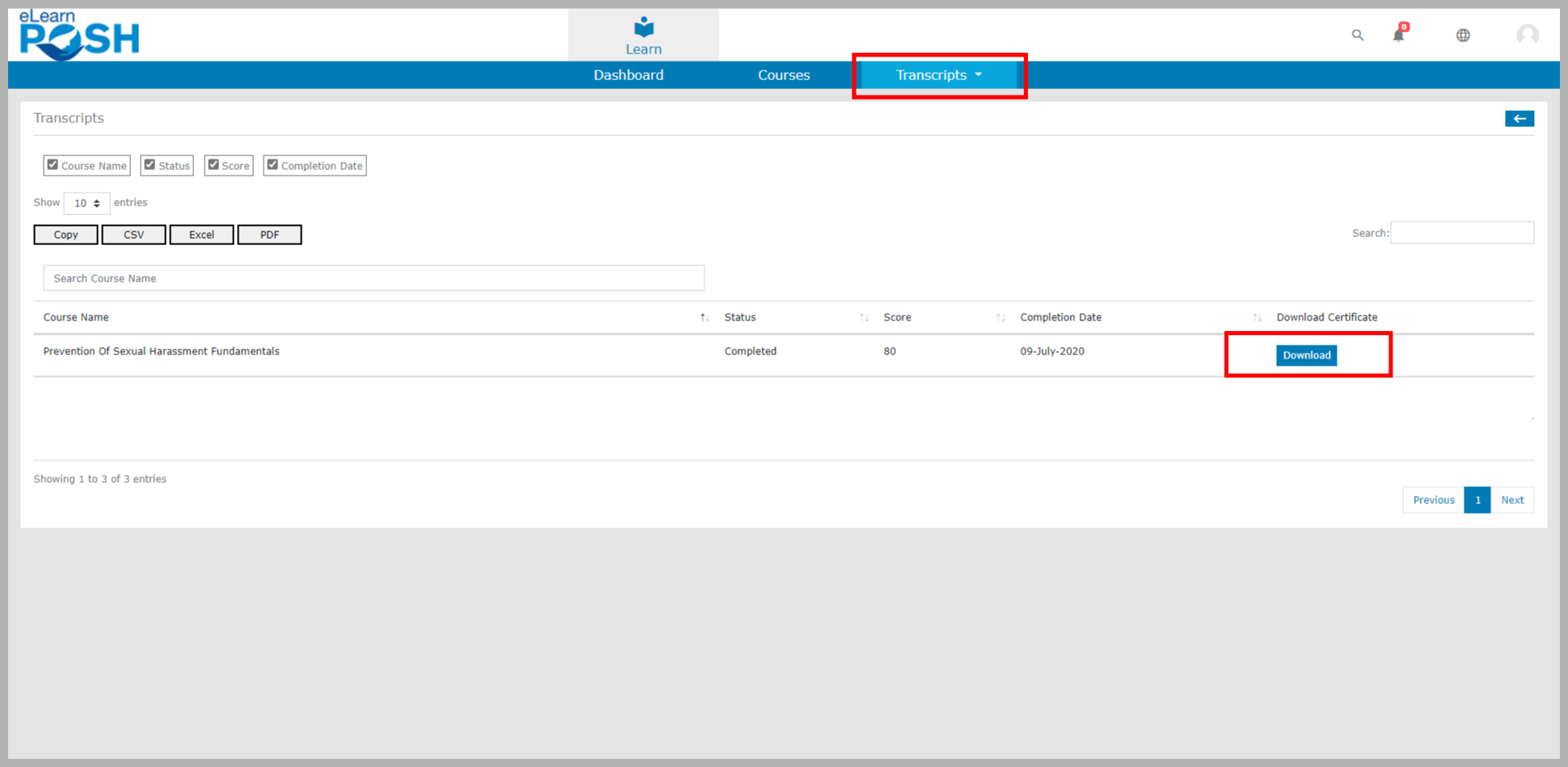1568x767 pixels.
Task: Open the show entries count dropdown
Action: coord(87,203)
